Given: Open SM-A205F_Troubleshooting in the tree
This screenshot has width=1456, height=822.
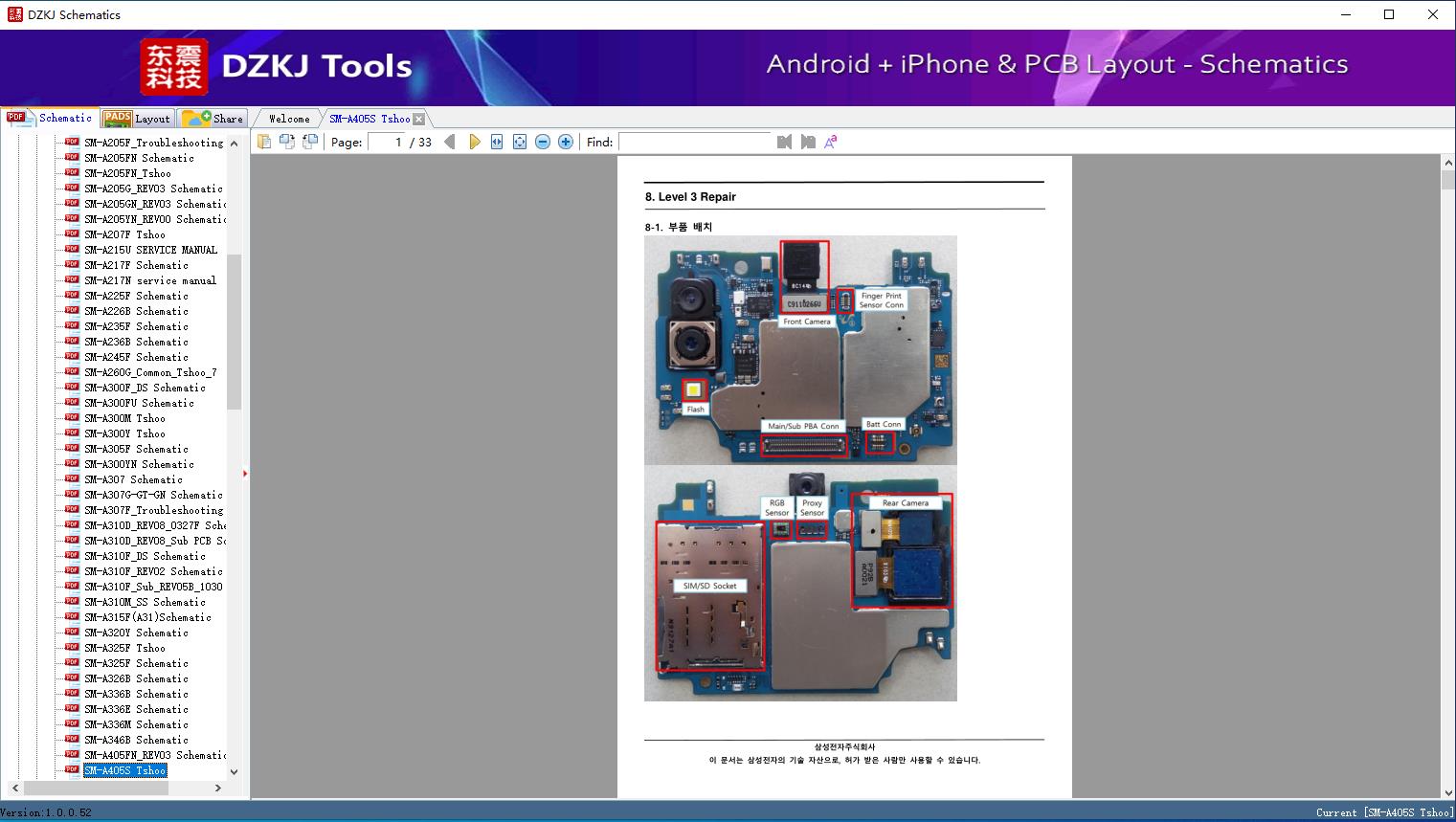Looking at the screenshot, I should coord(153,143).
